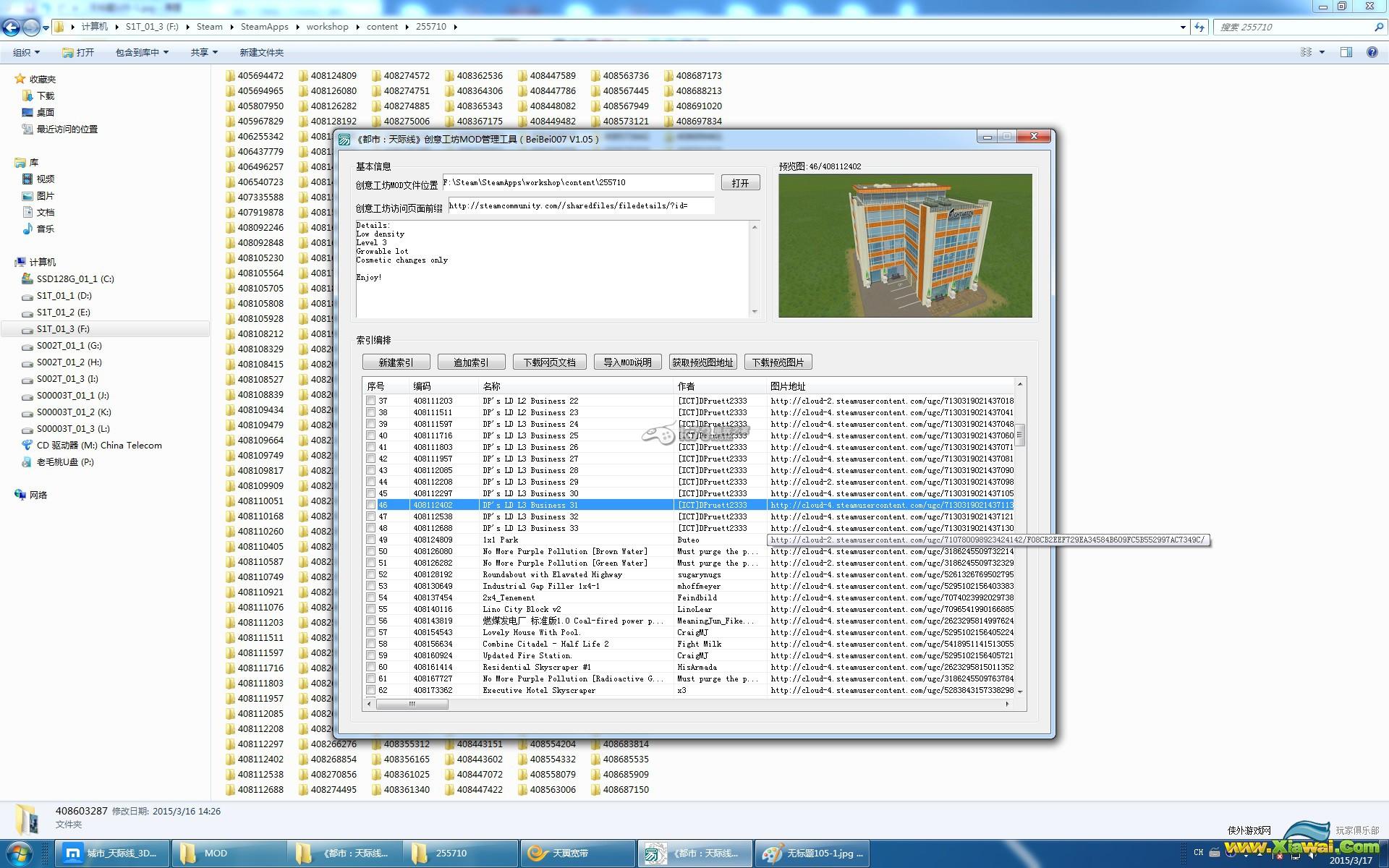This screenshot has height=868, width=1389.
Task: Check the checkbox for row 43
Action: coord(371,470)
